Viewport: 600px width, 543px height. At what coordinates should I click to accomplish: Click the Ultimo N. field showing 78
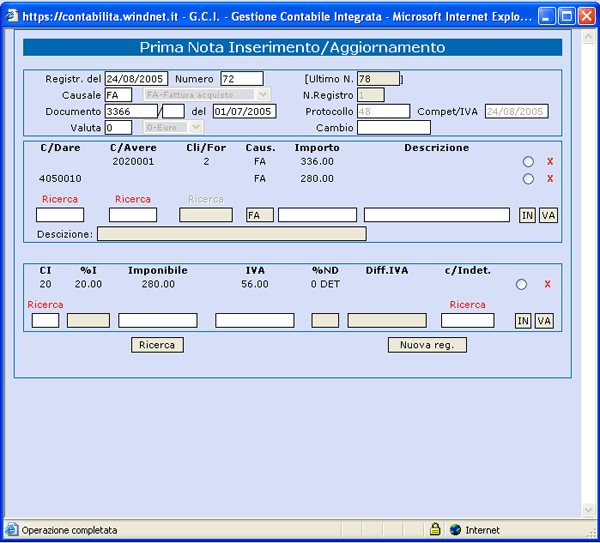[378, 79]
